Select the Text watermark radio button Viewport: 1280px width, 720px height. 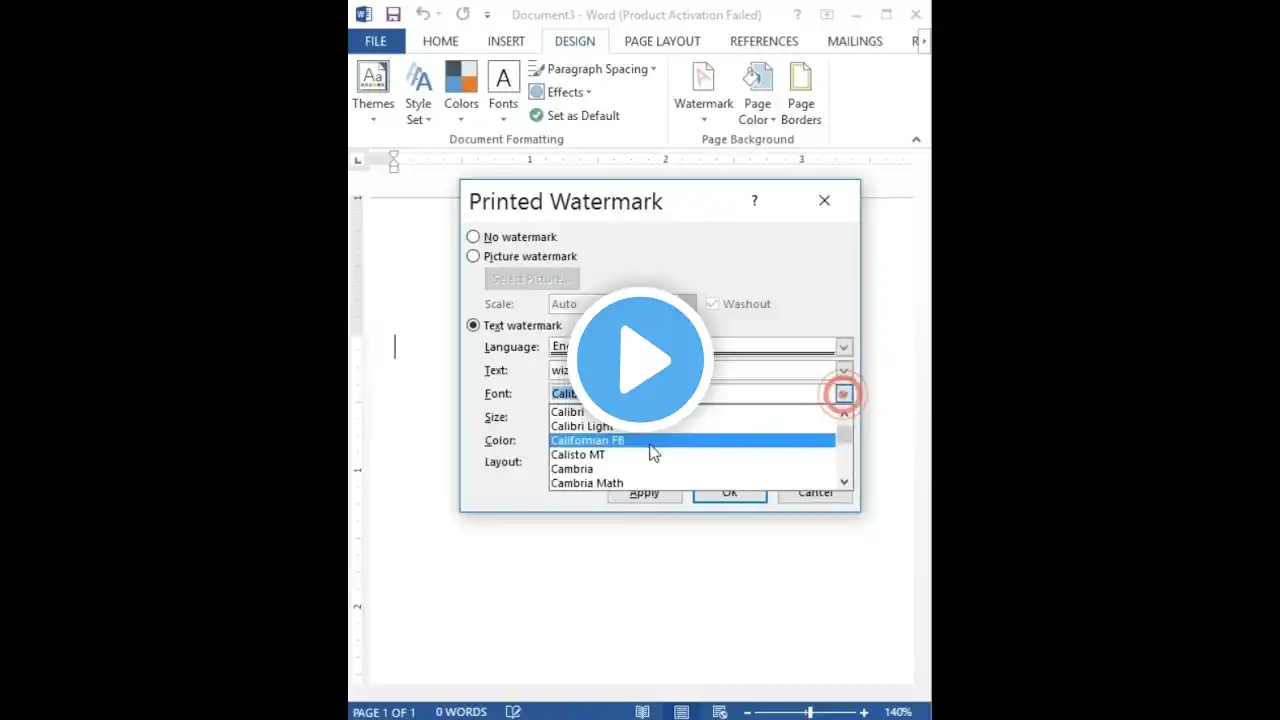point(474,325)
